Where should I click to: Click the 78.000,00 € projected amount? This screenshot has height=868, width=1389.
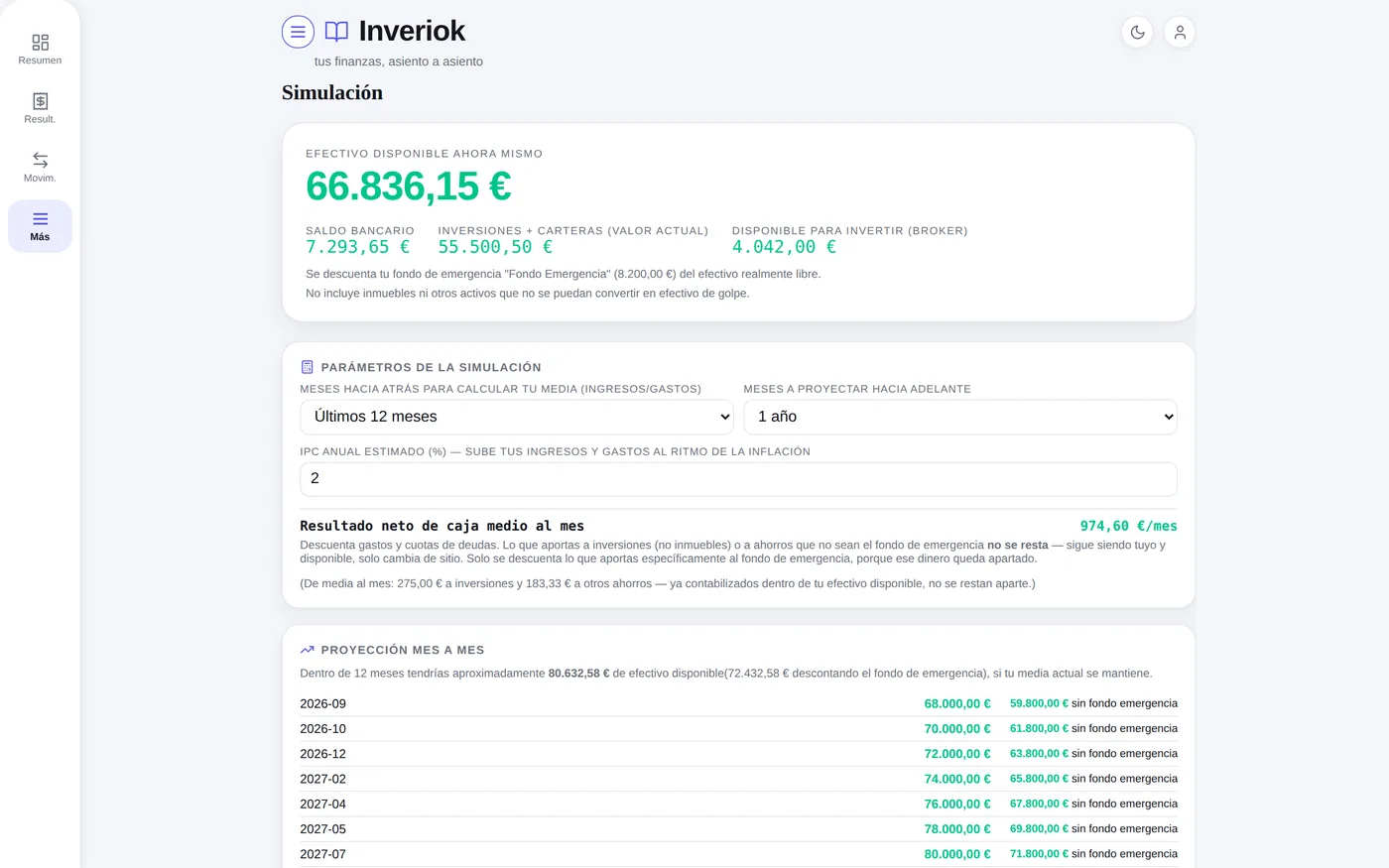point(957,828)
